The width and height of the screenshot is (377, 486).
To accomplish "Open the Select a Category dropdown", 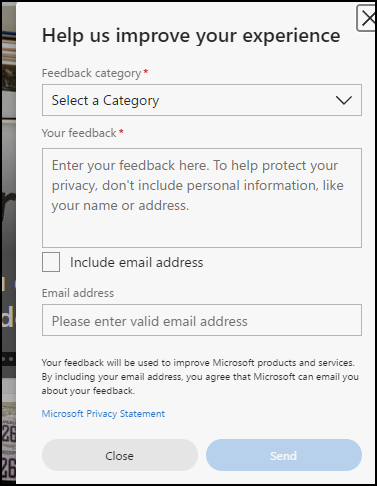I will (x=202, y=100).
